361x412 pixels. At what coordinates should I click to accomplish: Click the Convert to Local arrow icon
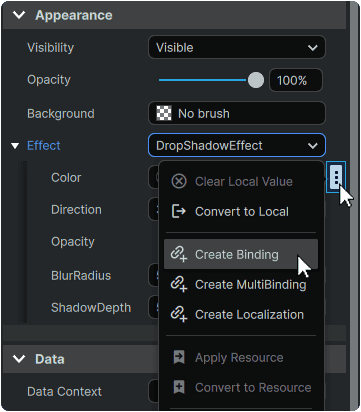click(x=179, y=211)
